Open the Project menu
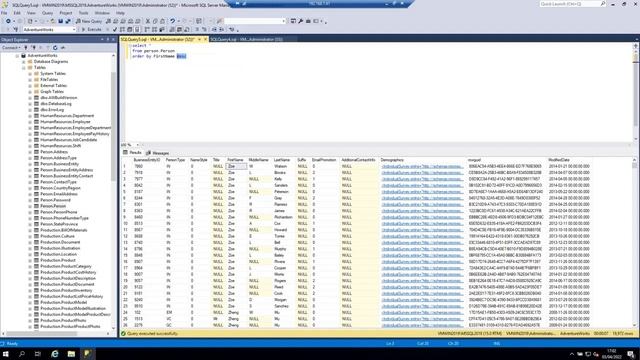The height and width of the screenshot is (360, 640). pos(65,13)
